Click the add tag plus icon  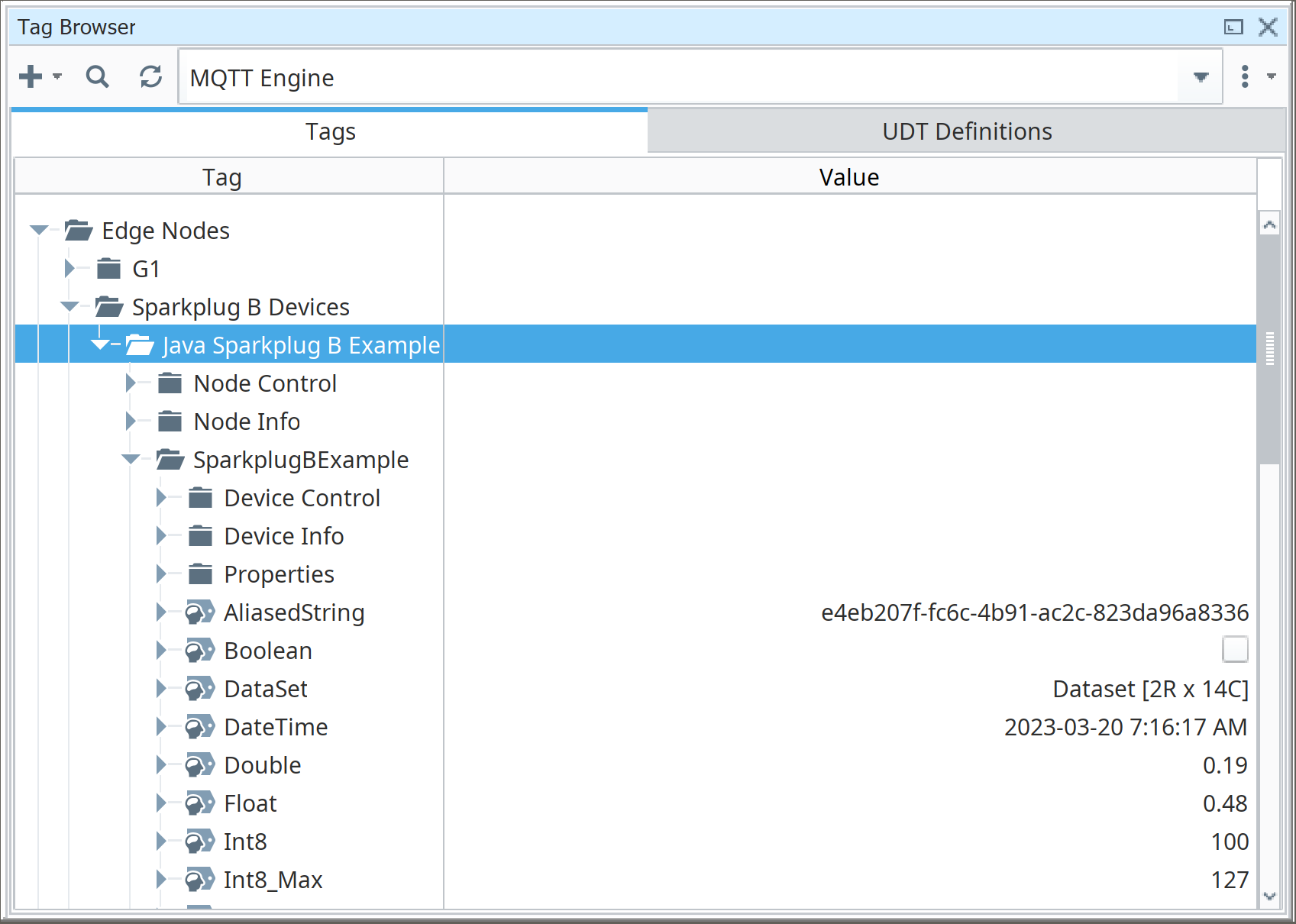pyautogui.click(x=31, y=76)
